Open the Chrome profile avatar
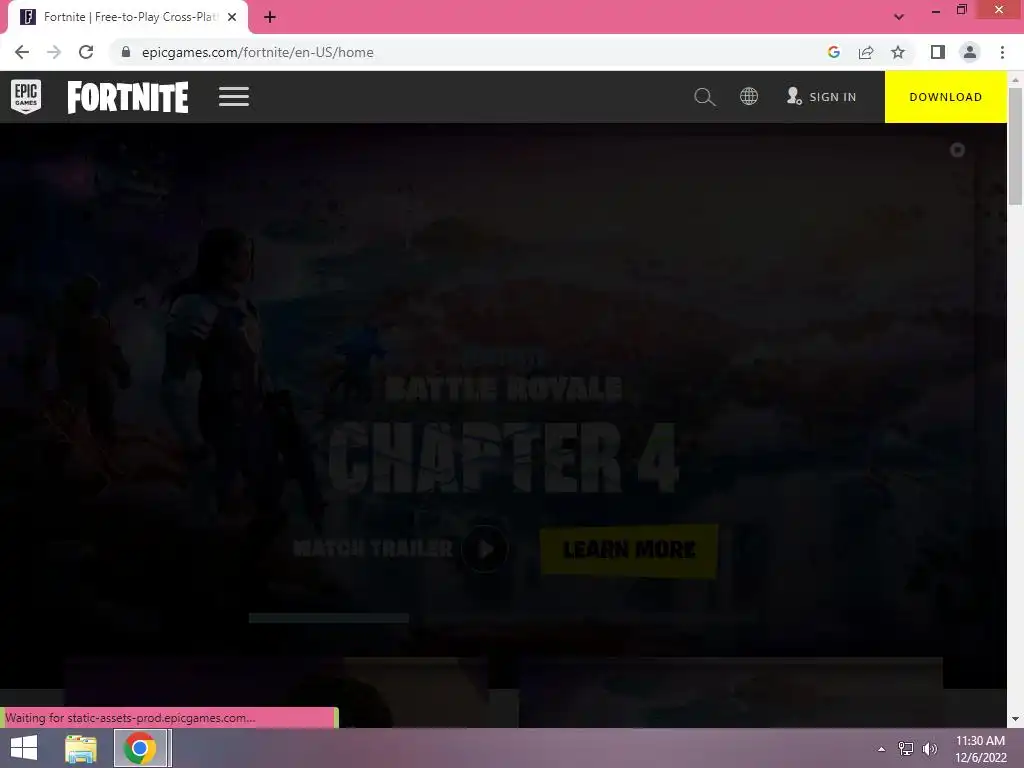Viewport: 1024px width, 768px height. [x=970, y=52]
